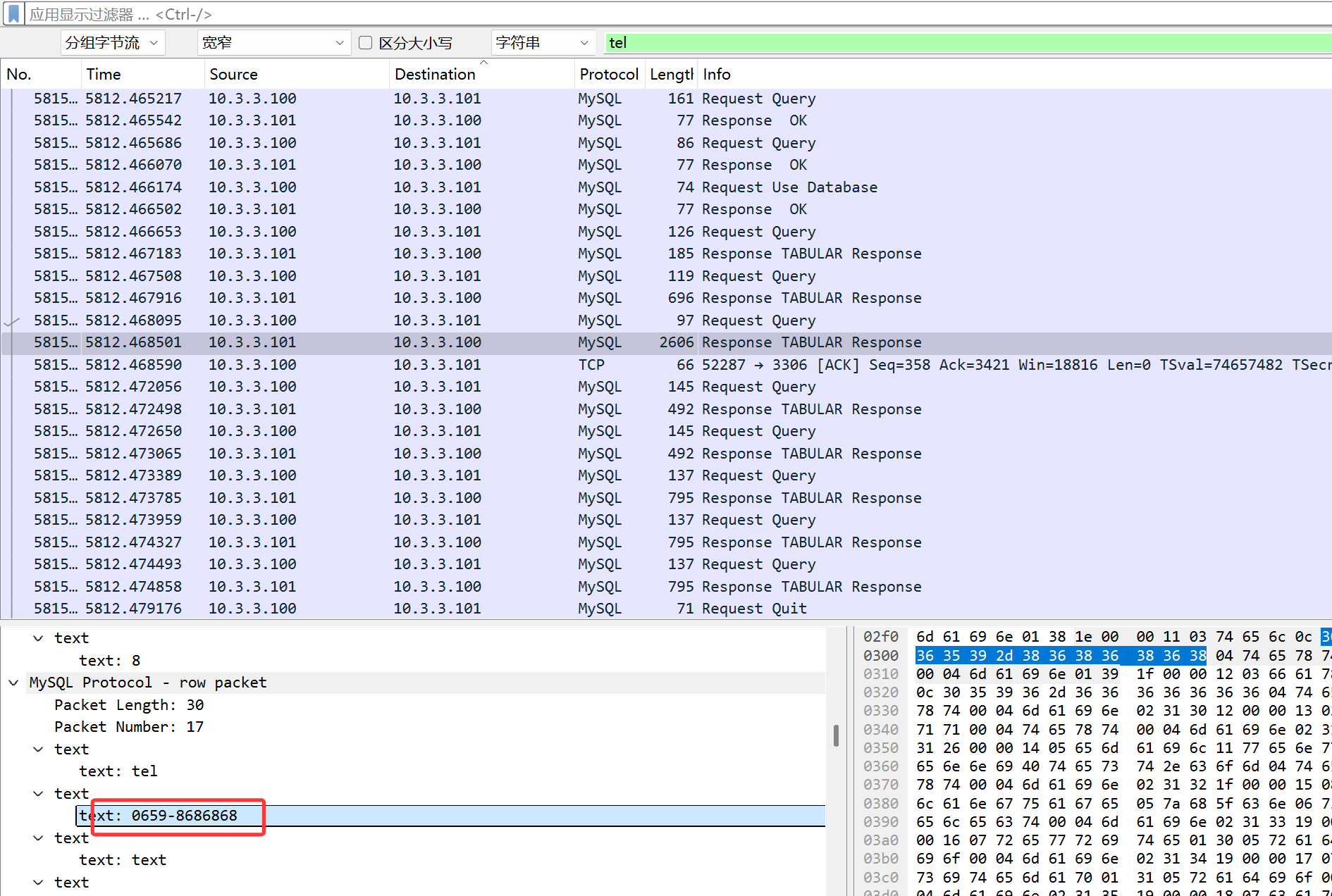Viewport: 1332px width, 896px height.
Task: Select the 'Packet Length: 30' field
Action: 129,705
